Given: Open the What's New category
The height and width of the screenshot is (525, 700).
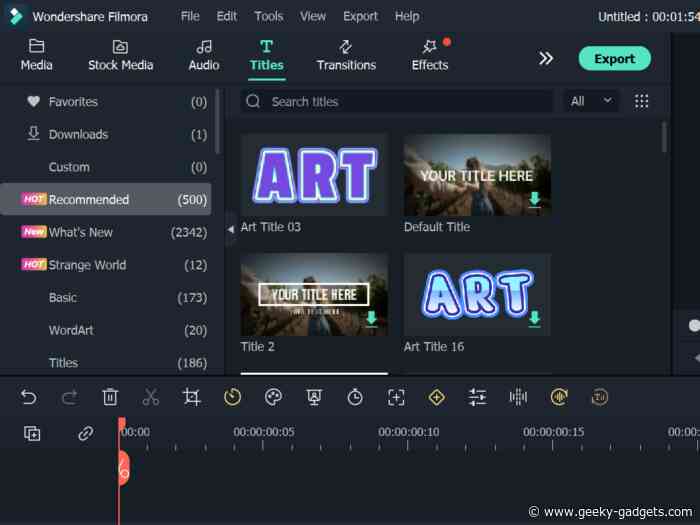Looking at the screenshot, I should click(x=106, y=232).
